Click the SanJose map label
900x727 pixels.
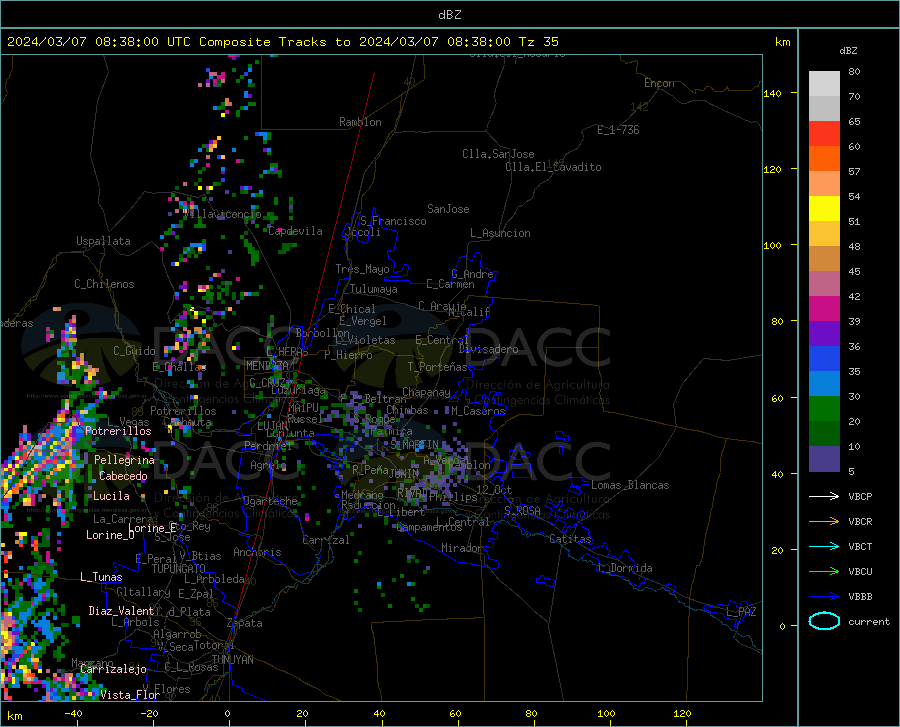[x=448, y=209]
